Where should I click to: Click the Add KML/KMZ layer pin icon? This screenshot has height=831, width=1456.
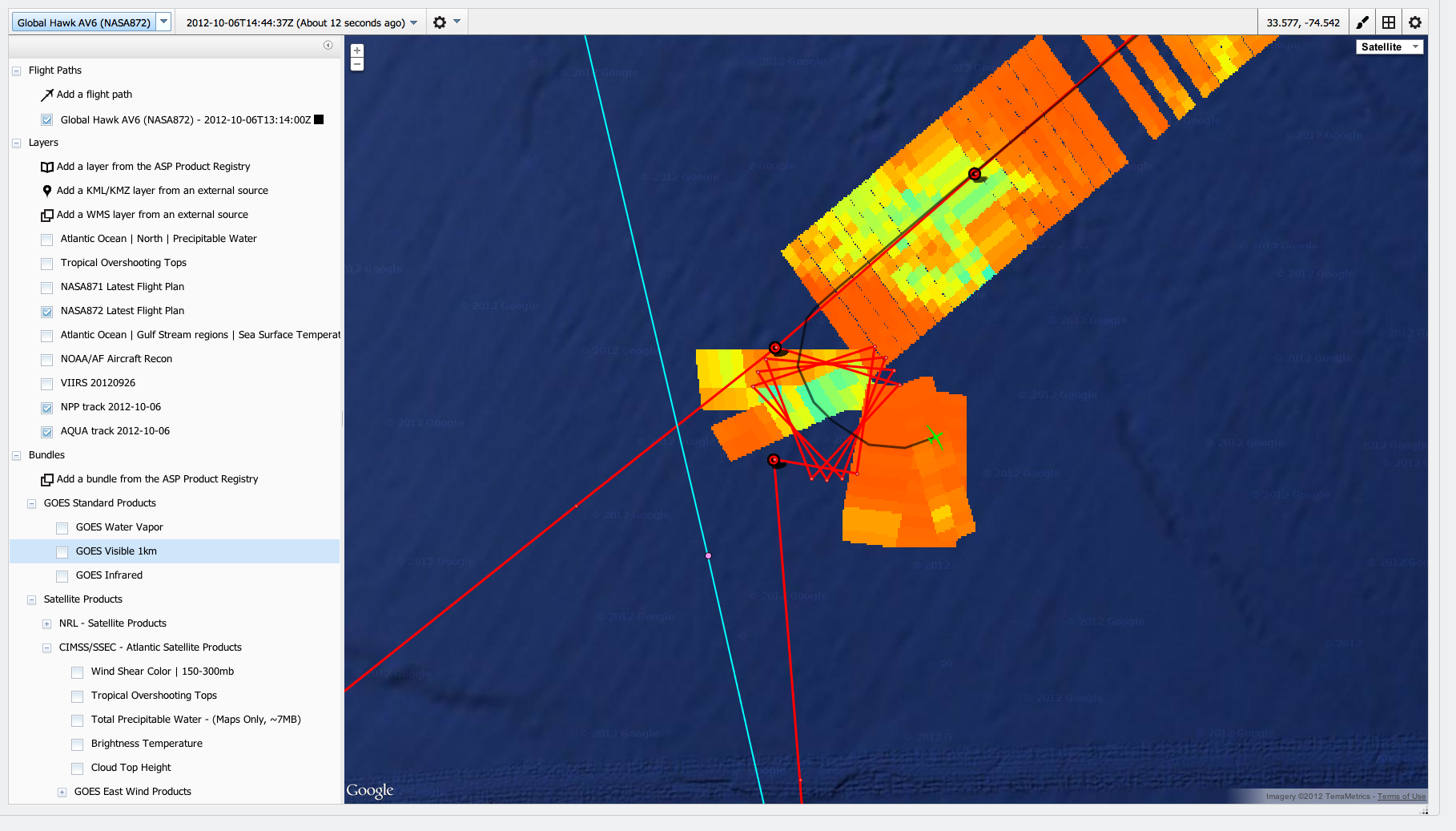47,191
